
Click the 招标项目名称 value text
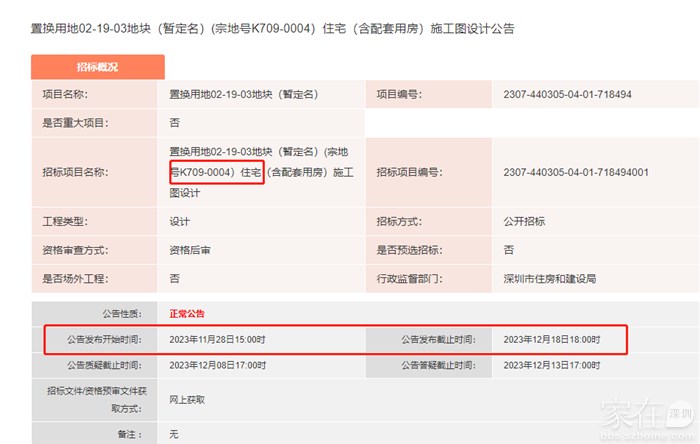[x=261, y=172]
